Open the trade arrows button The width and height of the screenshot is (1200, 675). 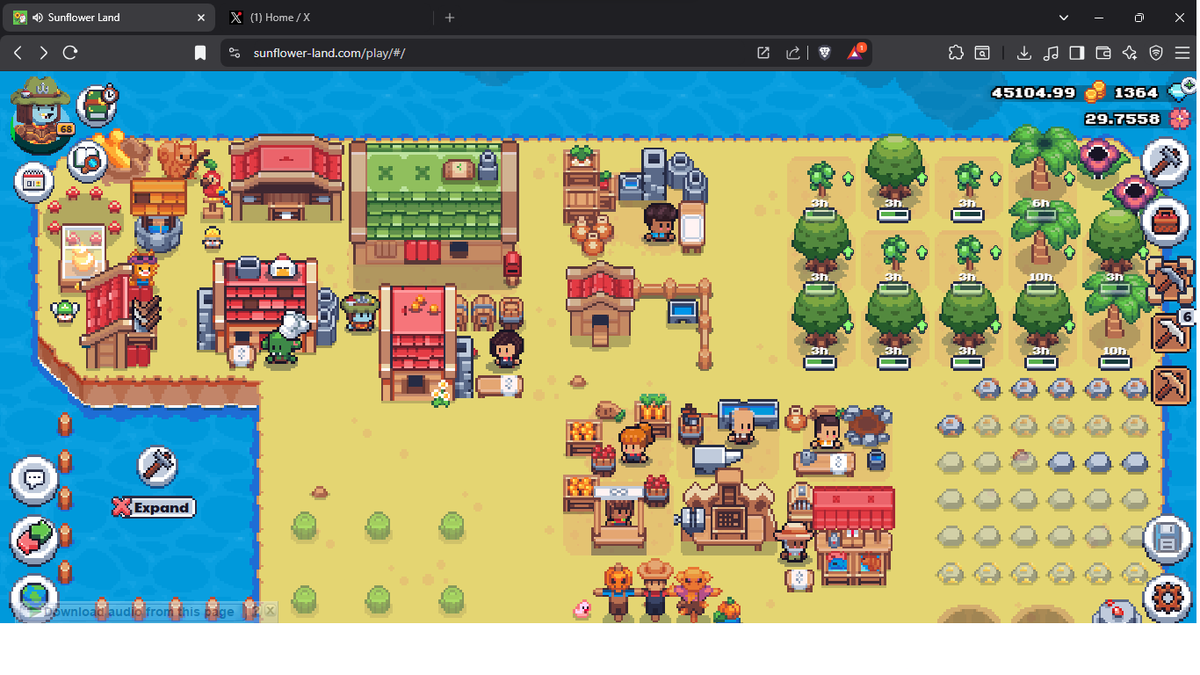coord(35,540)
